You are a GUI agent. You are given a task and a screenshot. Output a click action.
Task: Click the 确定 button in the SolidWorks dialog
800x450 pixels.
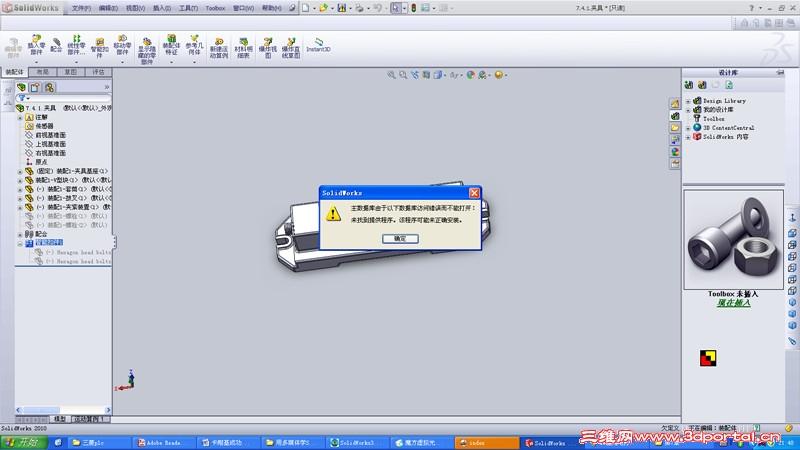[401, 238]
